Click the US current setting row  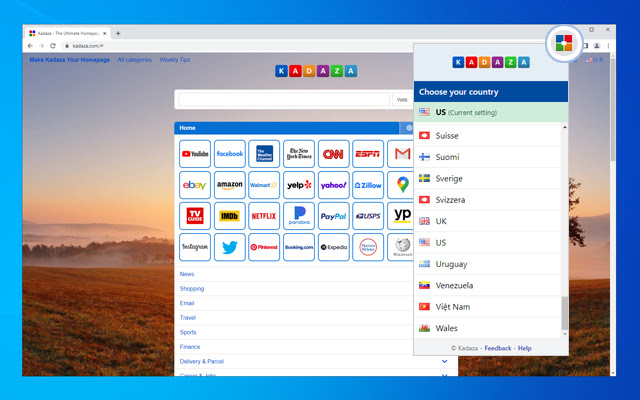pos(491,112)
